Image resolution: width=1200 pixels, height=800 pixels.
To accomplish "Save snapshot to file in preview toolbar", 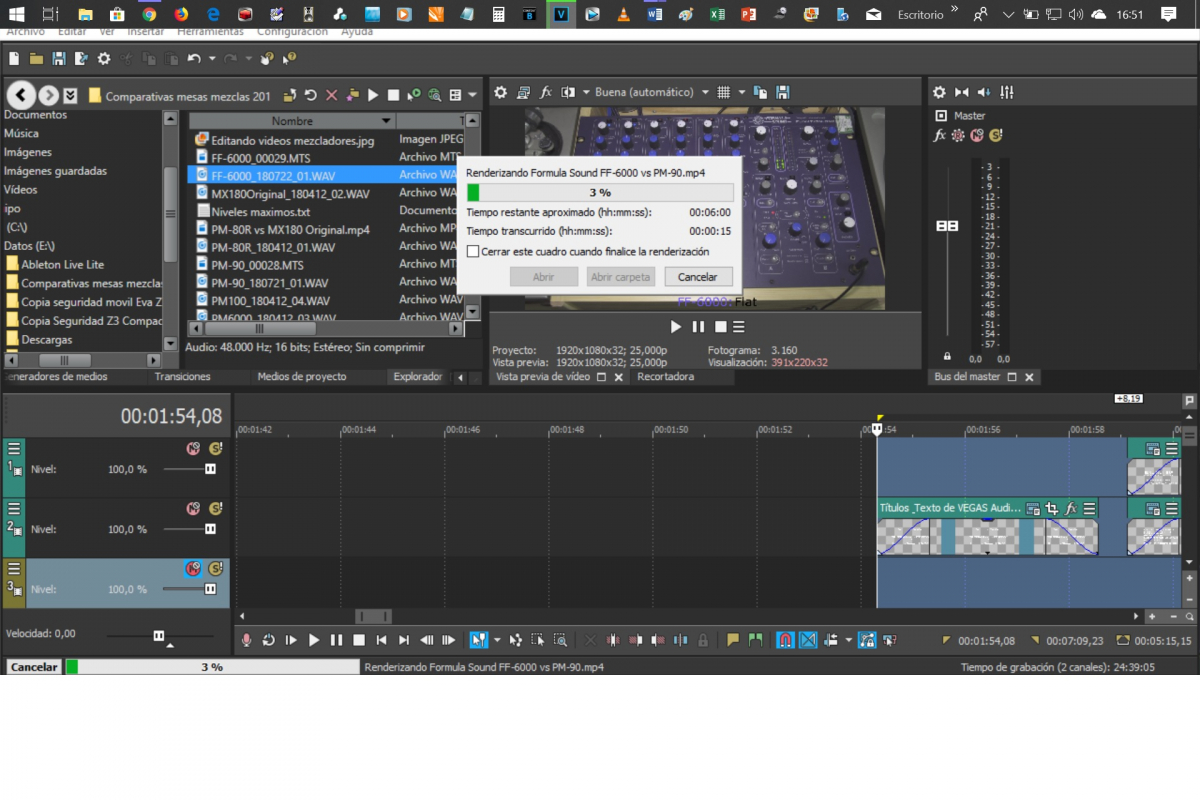I will point(782,92).
